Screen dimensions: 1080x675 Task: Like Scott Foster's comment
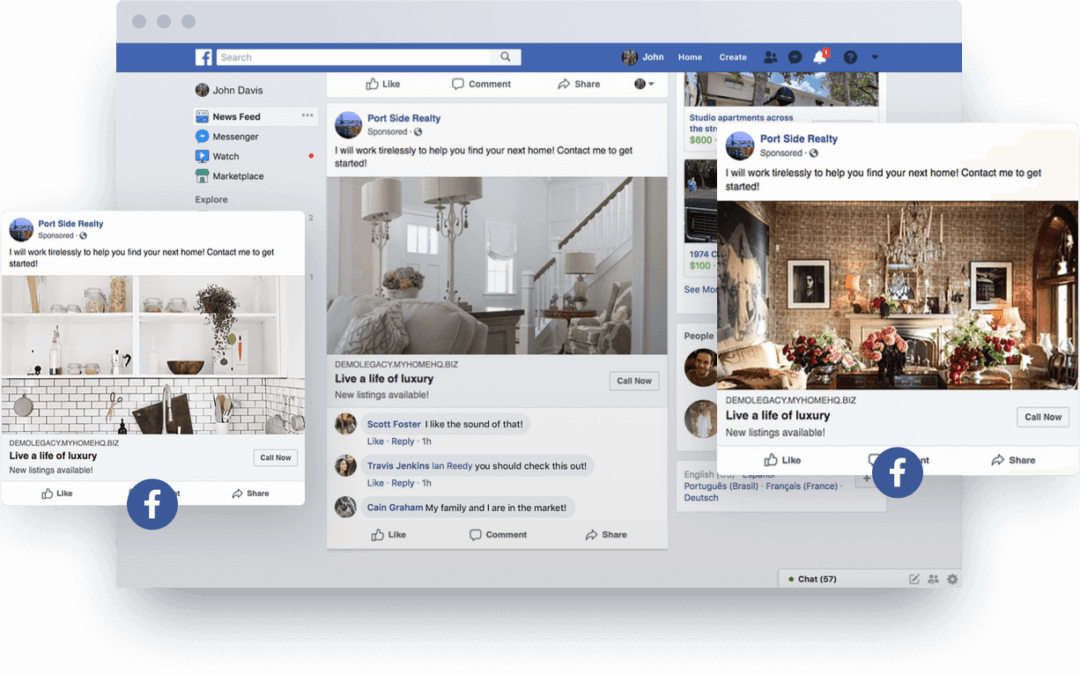pyautogui.click(x=375, y=442)
